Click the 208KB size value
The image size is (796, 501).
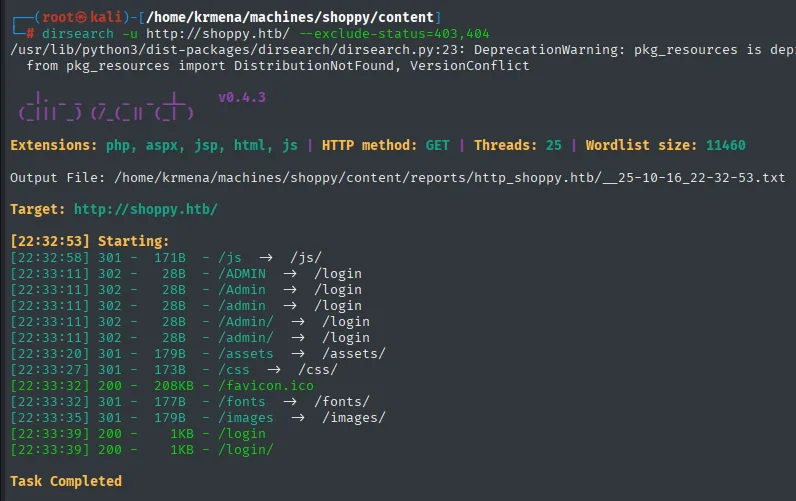174,386
